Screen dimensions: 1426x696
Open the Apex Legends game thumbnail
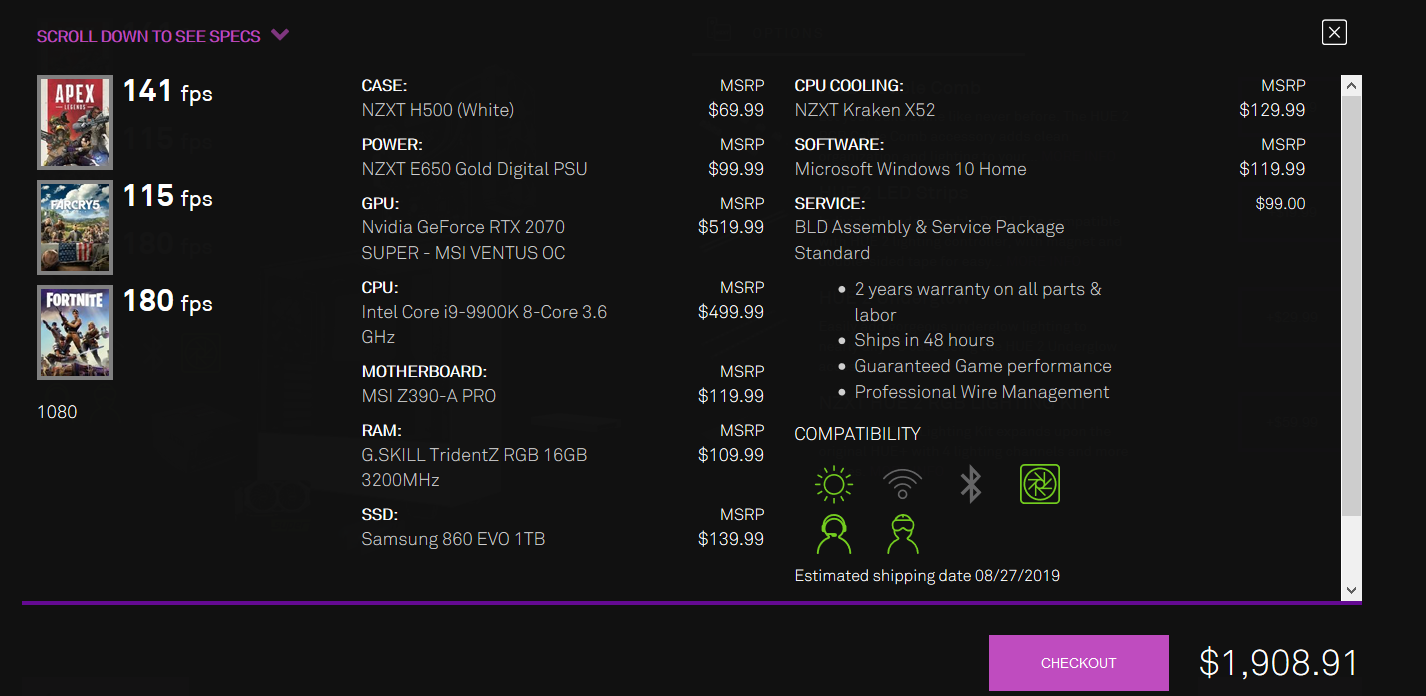[75, 122]
